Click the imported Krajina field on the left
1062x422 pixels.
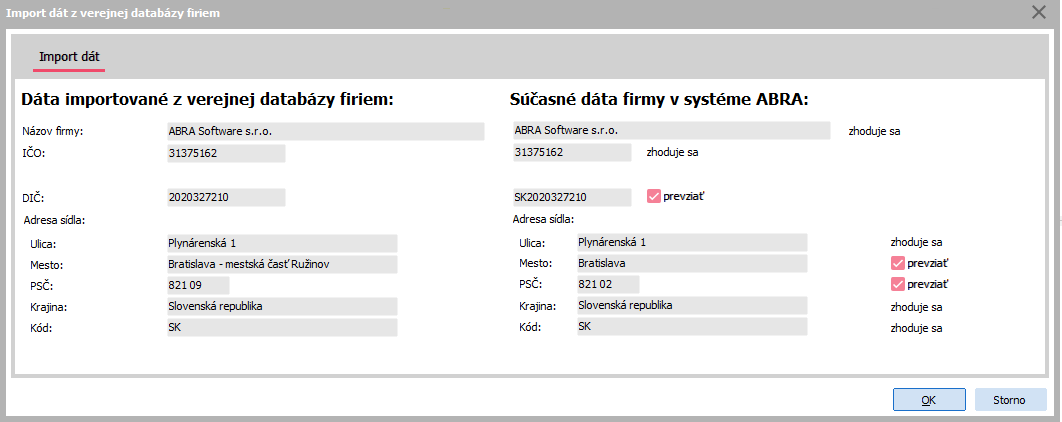[282, 306]
